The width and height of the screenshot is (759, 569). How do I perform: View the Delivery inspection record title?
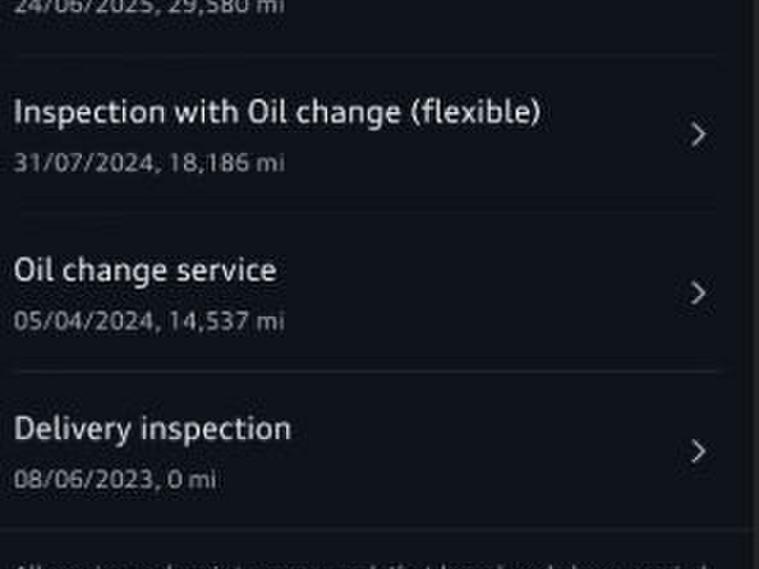pos(152,429)
